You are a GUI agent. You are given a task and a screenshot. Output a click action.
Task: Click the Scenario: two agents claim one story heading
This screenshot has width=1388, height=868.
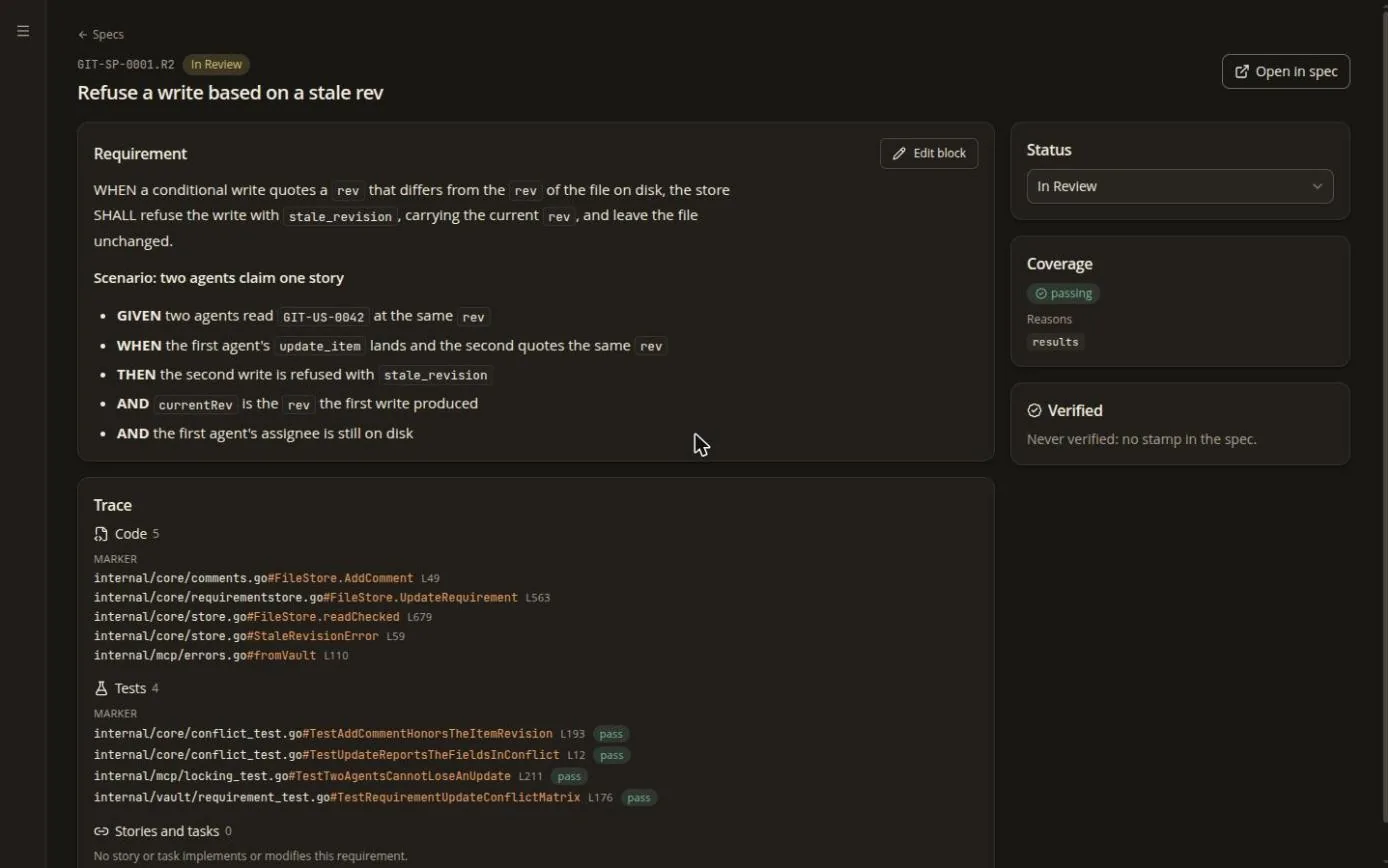[x=219, y=278]
